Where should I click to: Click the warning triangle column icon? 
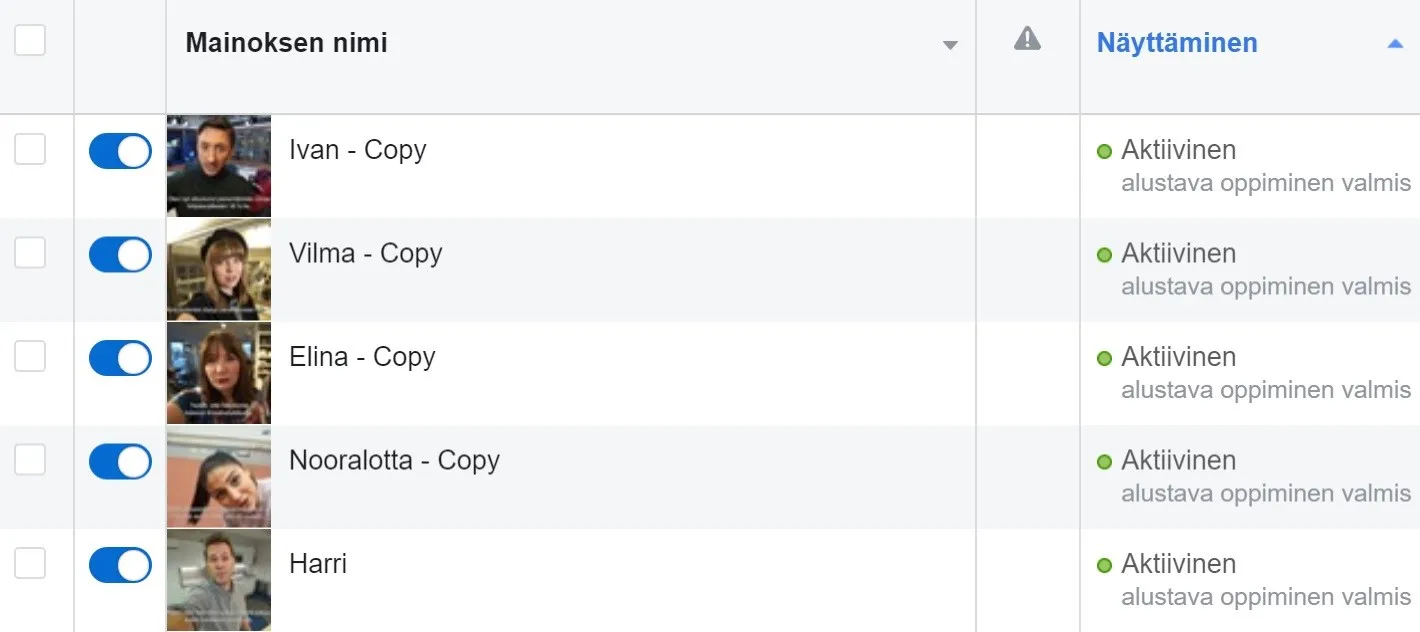click(1027, 39)
